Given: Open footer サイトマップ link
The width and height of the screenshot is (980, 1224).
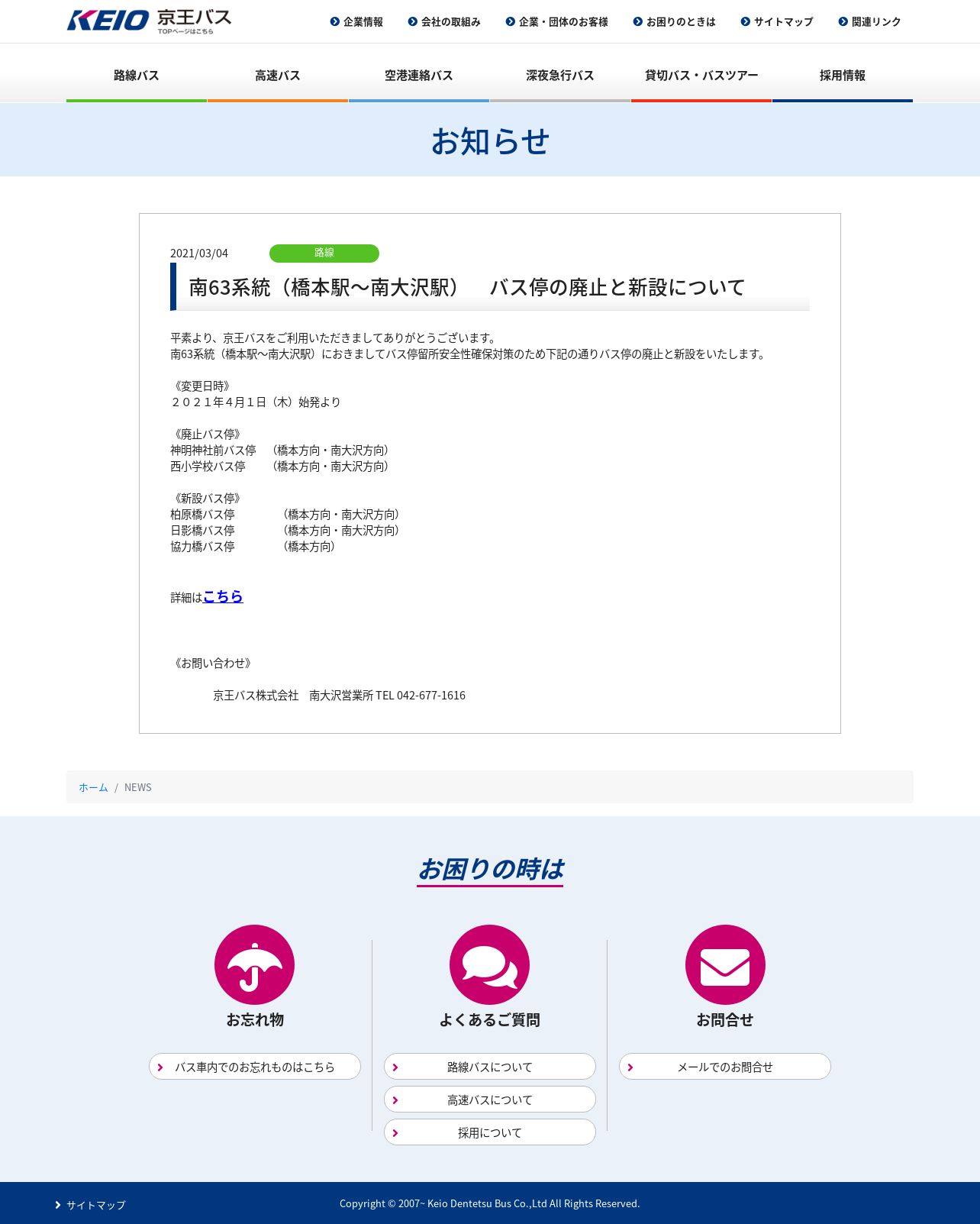Looking at the screenshot, I should click(x=96, y=1205).
